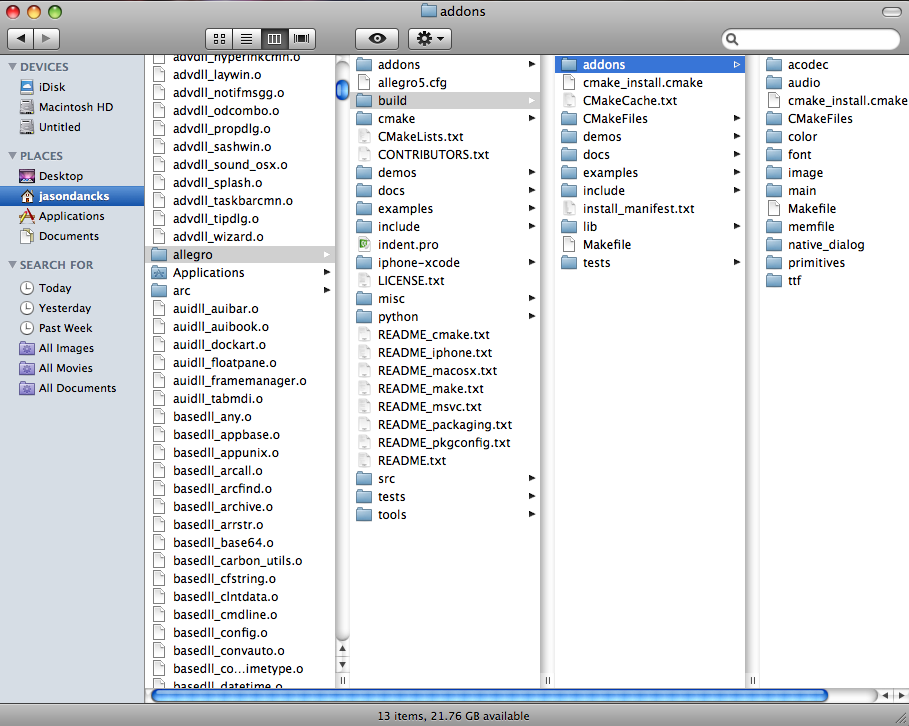Screen dimensions: 909x726
Task: Collapse the SEARCH FOR sidebar section
Action: pyautogui.click(x=12, y=264)
